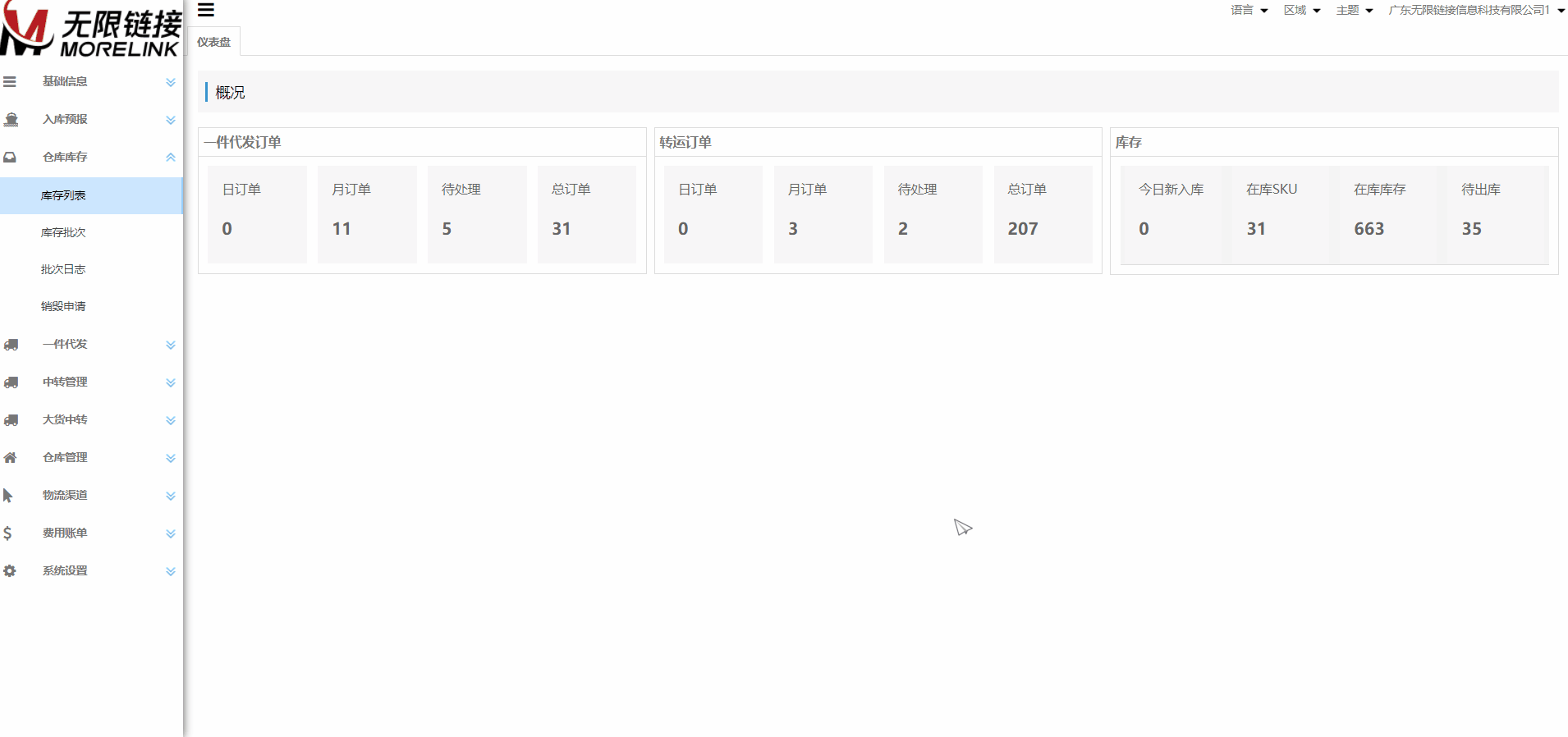The width and height of the screenshot is (1568, 737).
Task: Click the 系统设置 gear icon
Action: pos(10,571)
